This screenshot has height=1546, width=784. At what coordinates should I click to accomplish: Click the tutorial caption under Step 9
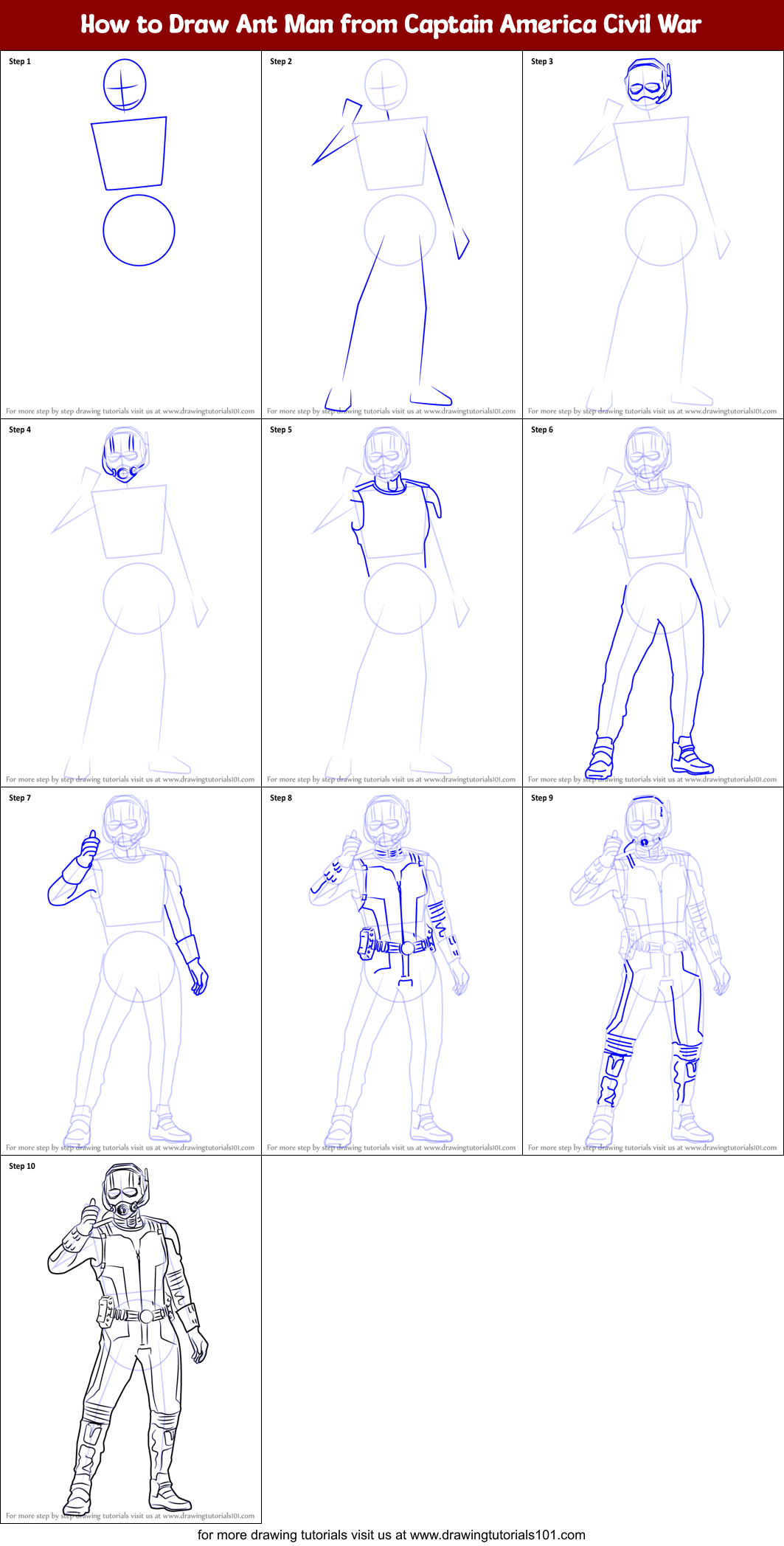653,1148
